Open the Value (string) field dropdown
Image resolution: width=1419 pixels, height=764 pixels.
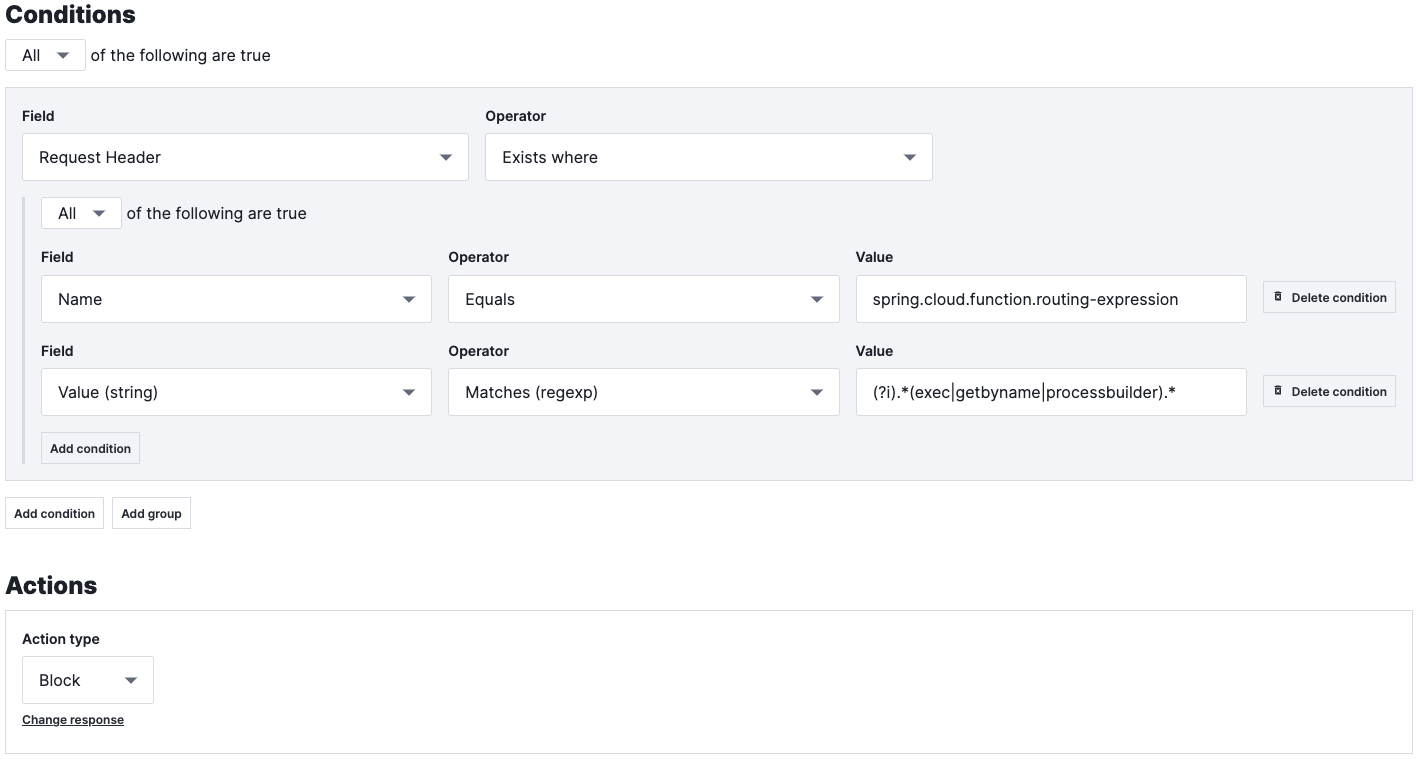[x=236, y=392]
